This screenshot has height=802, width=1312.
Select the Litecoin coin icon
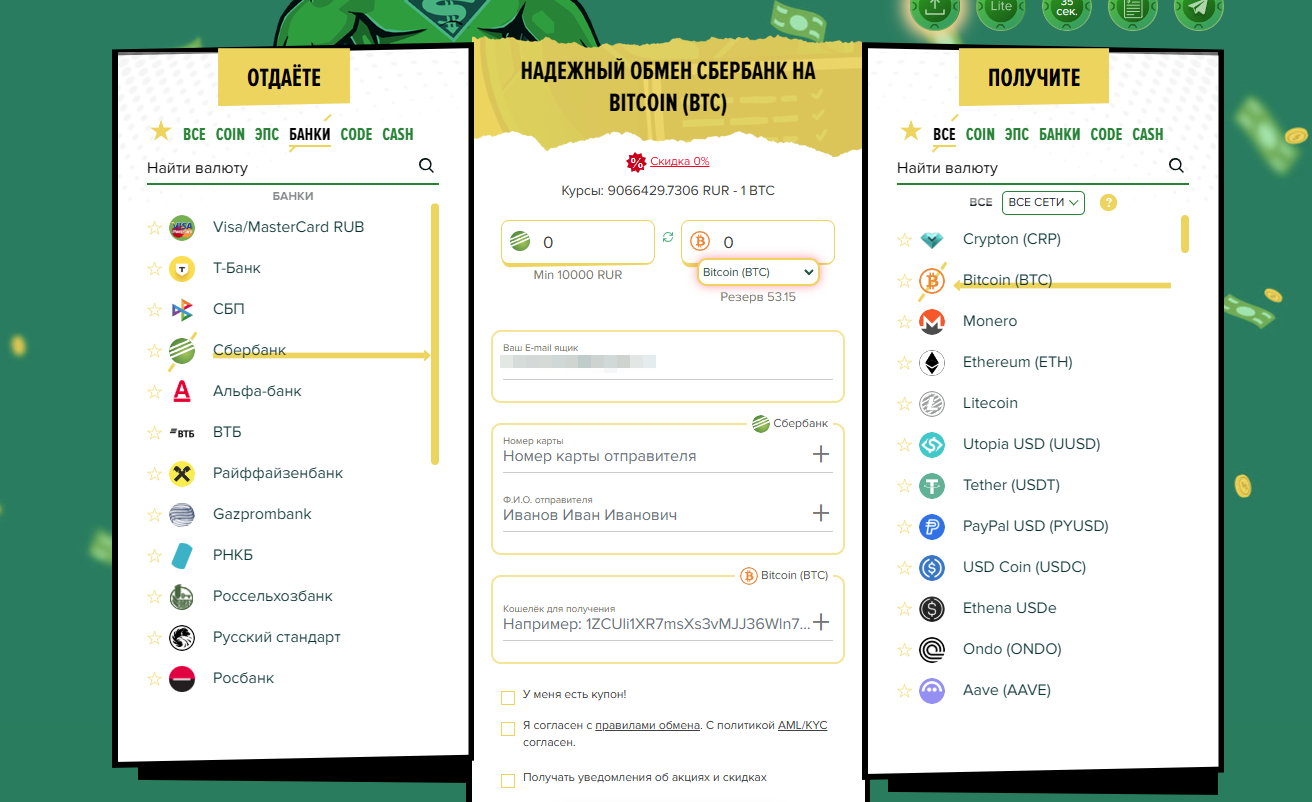pos(932,404)
